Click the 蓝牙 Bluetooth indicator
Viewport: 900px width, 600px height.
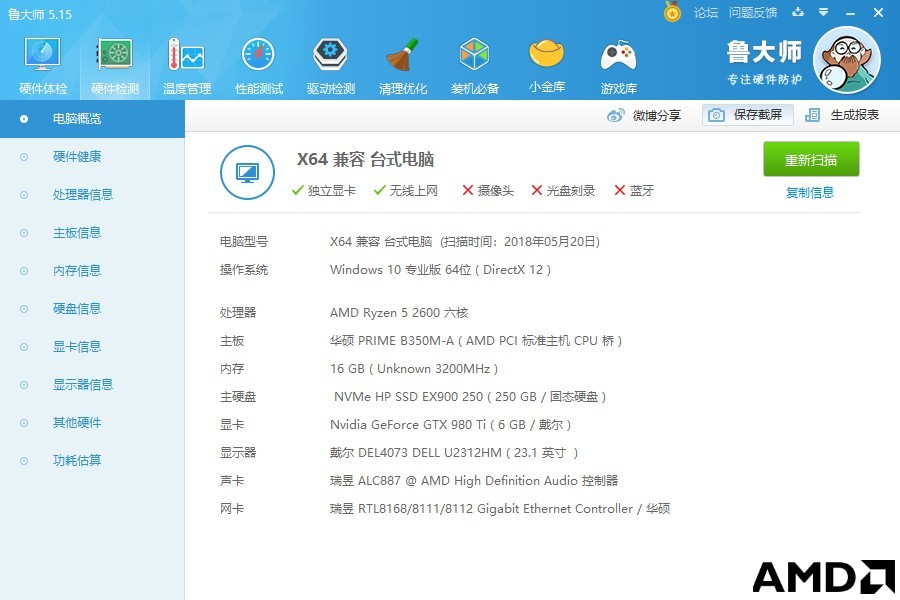[x=634, y=191]
